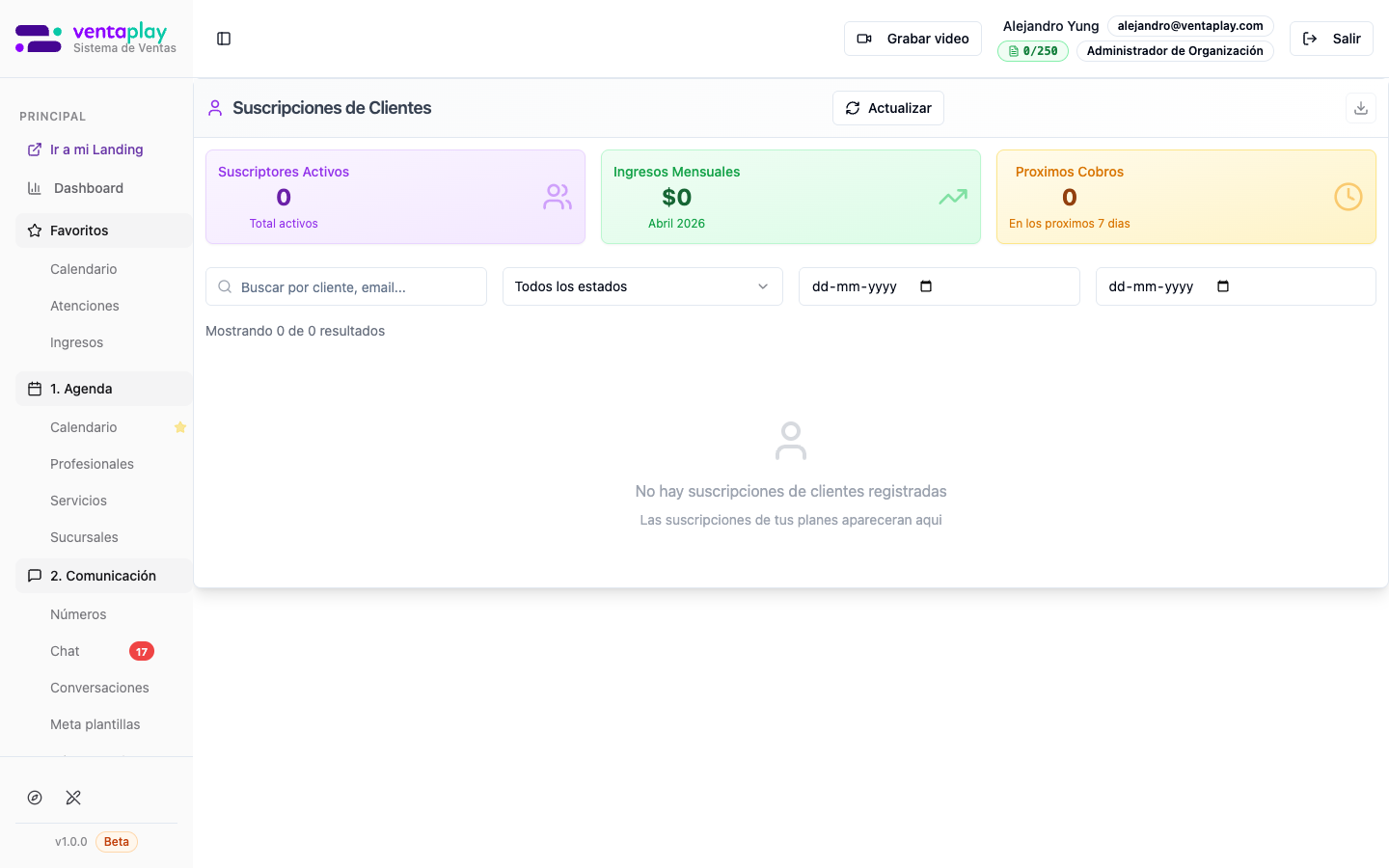The height and width of the screenshot is (868, 1389).
Task: Go to Profesionales in the sidebar
Action: (x=92, y=464)
